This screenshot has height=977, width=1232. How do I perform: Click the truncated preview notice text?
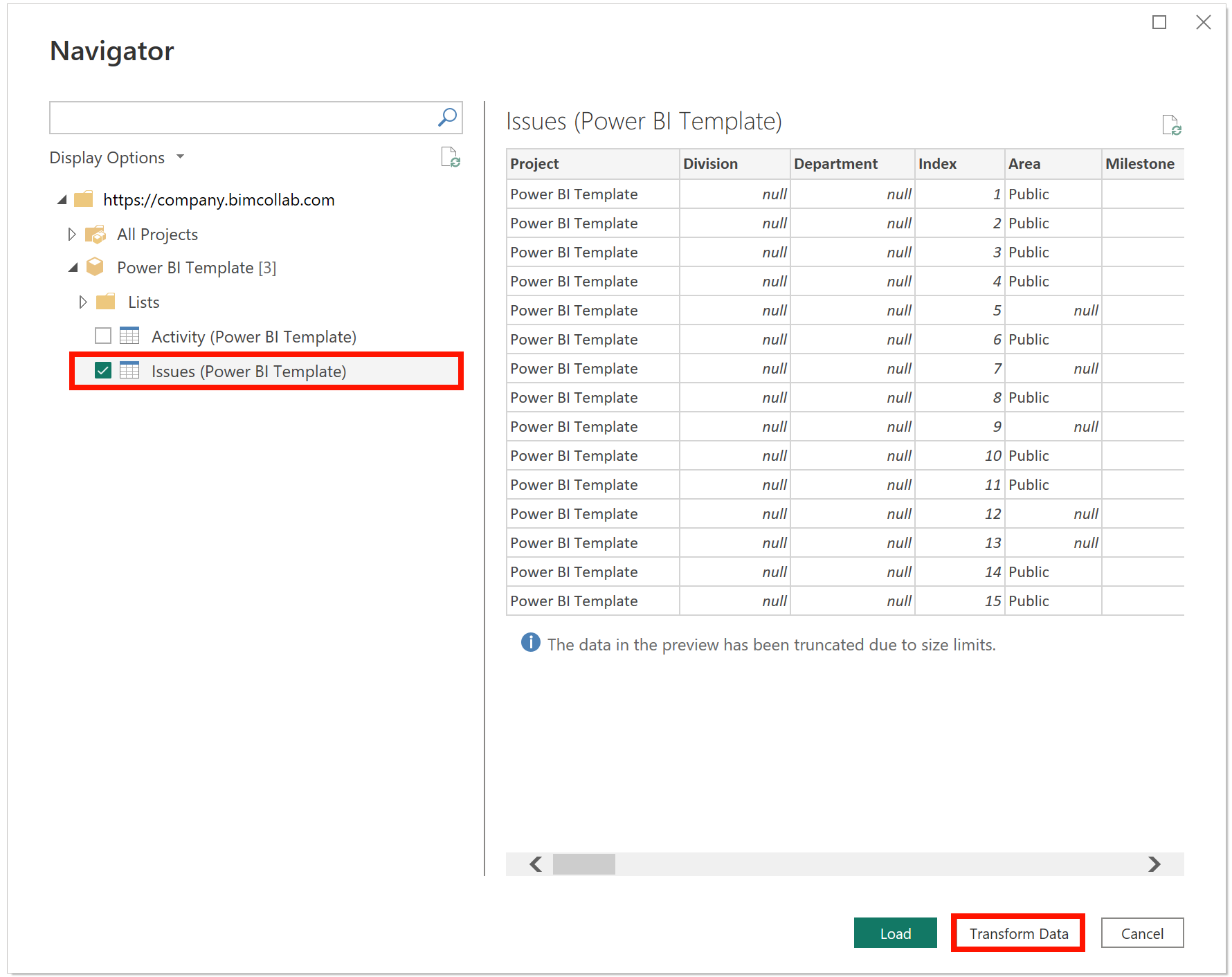pyautogui.click(x=771, y=645)
